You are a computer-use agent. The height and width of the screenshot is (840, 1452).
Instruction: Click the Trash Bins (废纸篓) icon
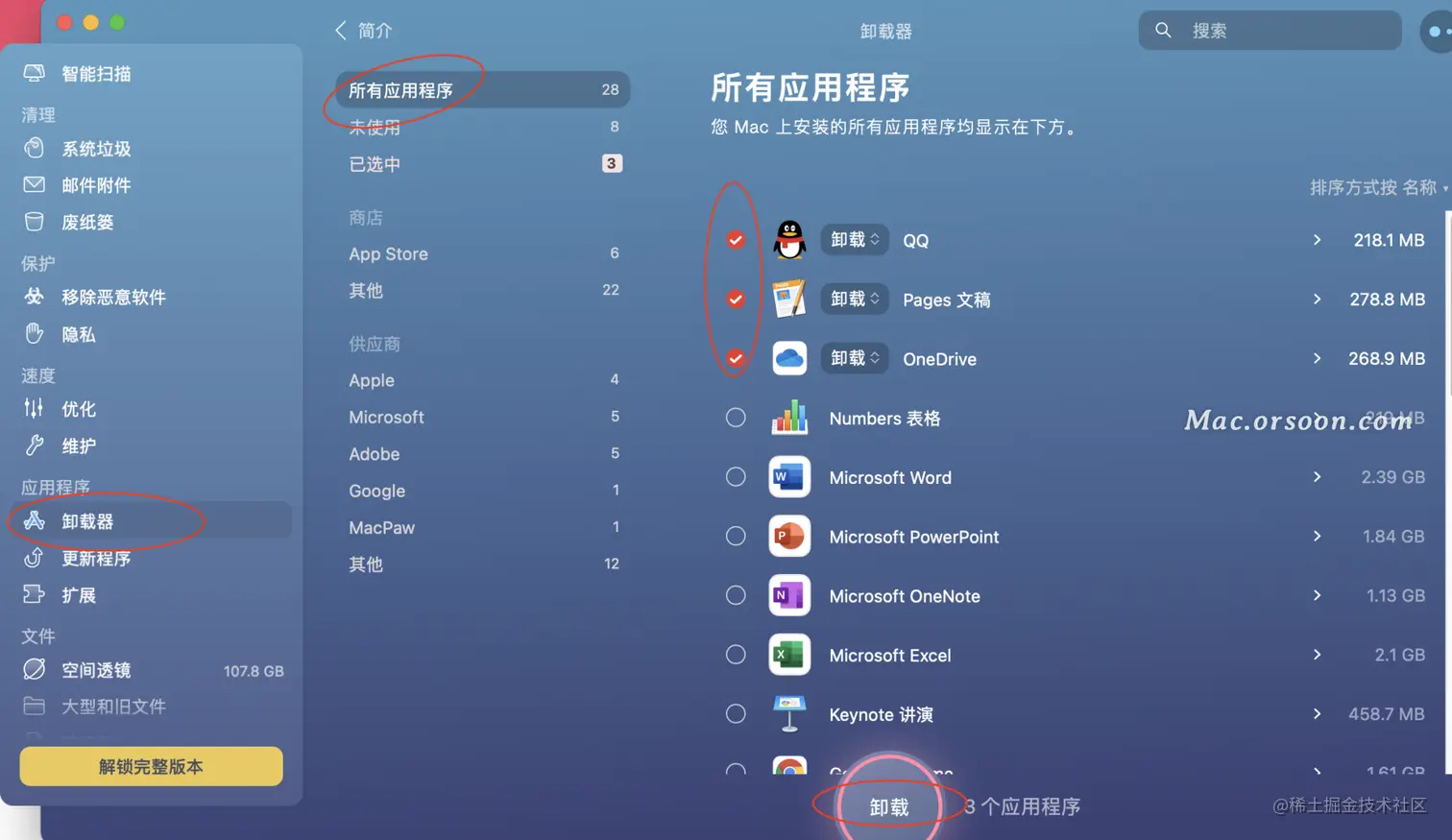(x=35, y=222)
